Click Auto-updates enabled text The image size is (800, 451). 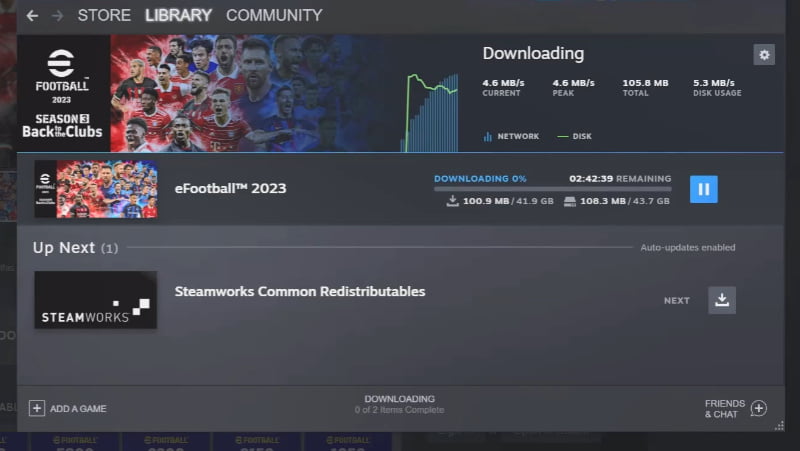pyautogui.click(x=688, y=247)
